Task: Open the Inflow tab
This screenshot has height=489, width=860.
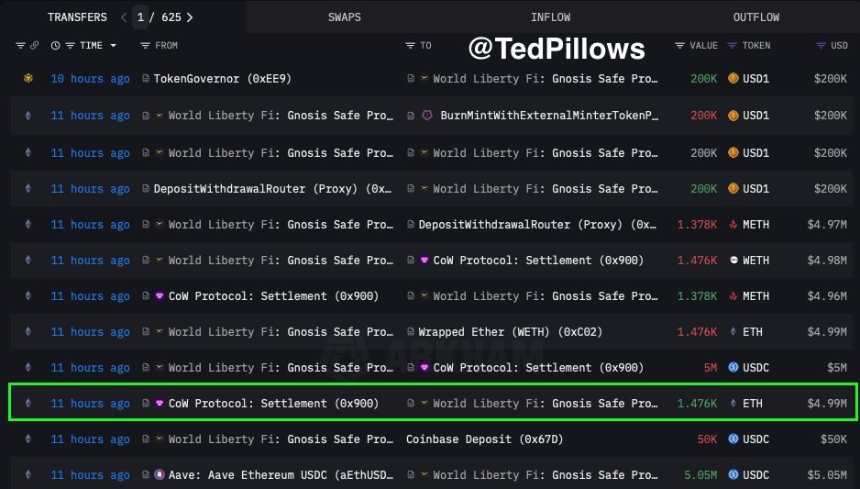Action: tap(551, 17)
